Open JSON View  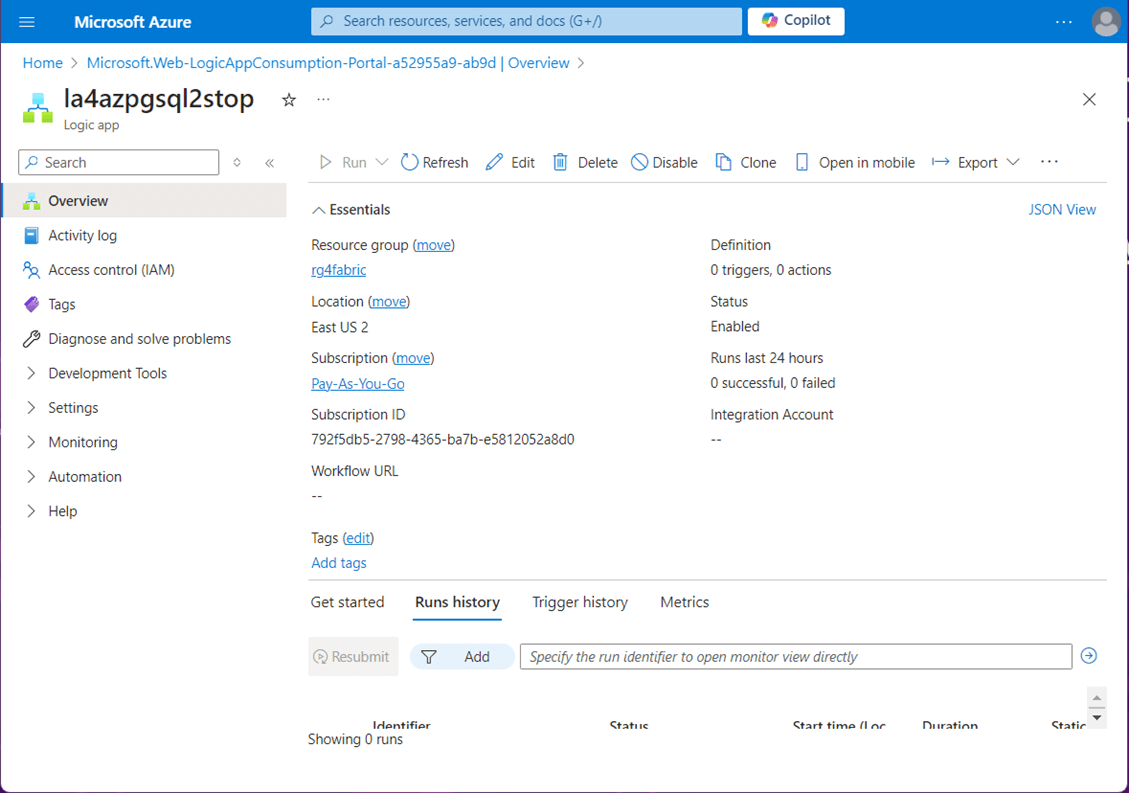click(x=1062, y=210)
